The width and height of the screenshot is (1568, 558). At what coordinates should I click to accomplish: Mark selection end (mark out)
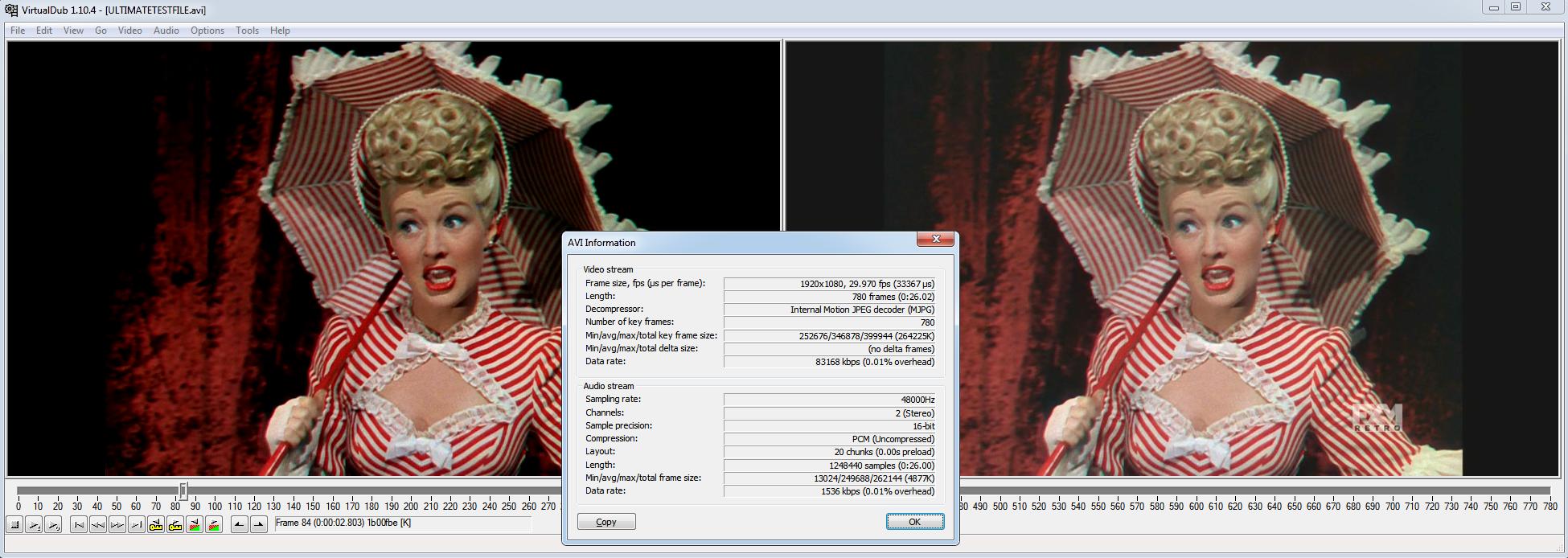click(259, 524)
